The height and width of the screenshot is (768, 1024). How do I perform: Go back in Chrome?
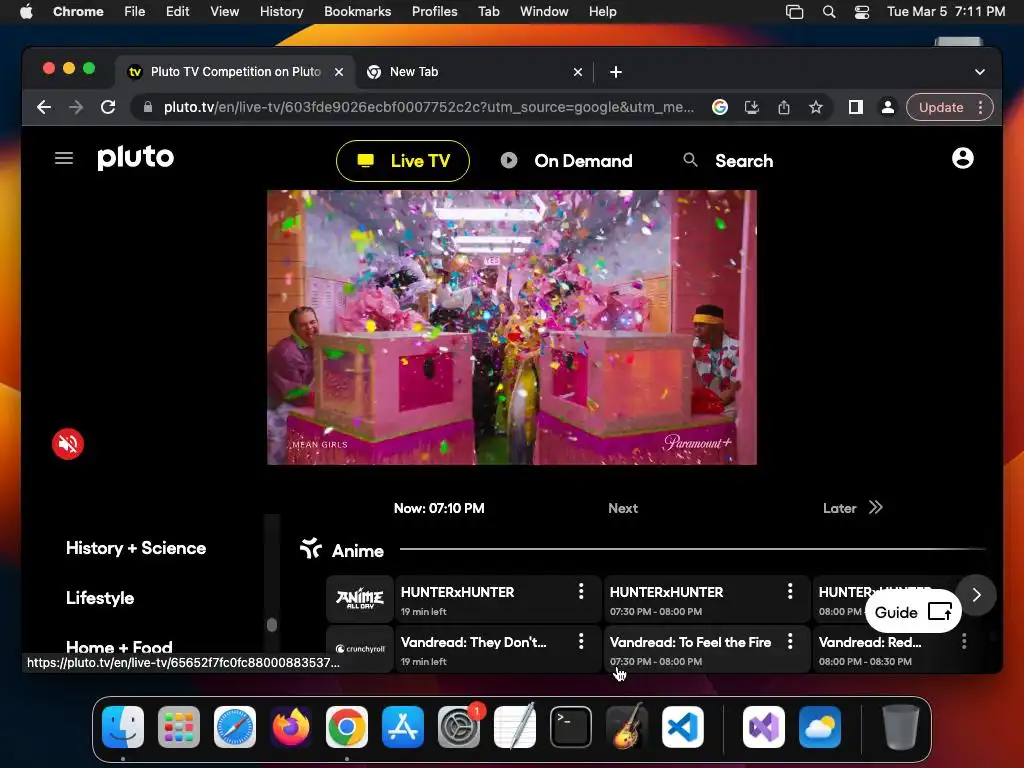click(x=44, y=107)
